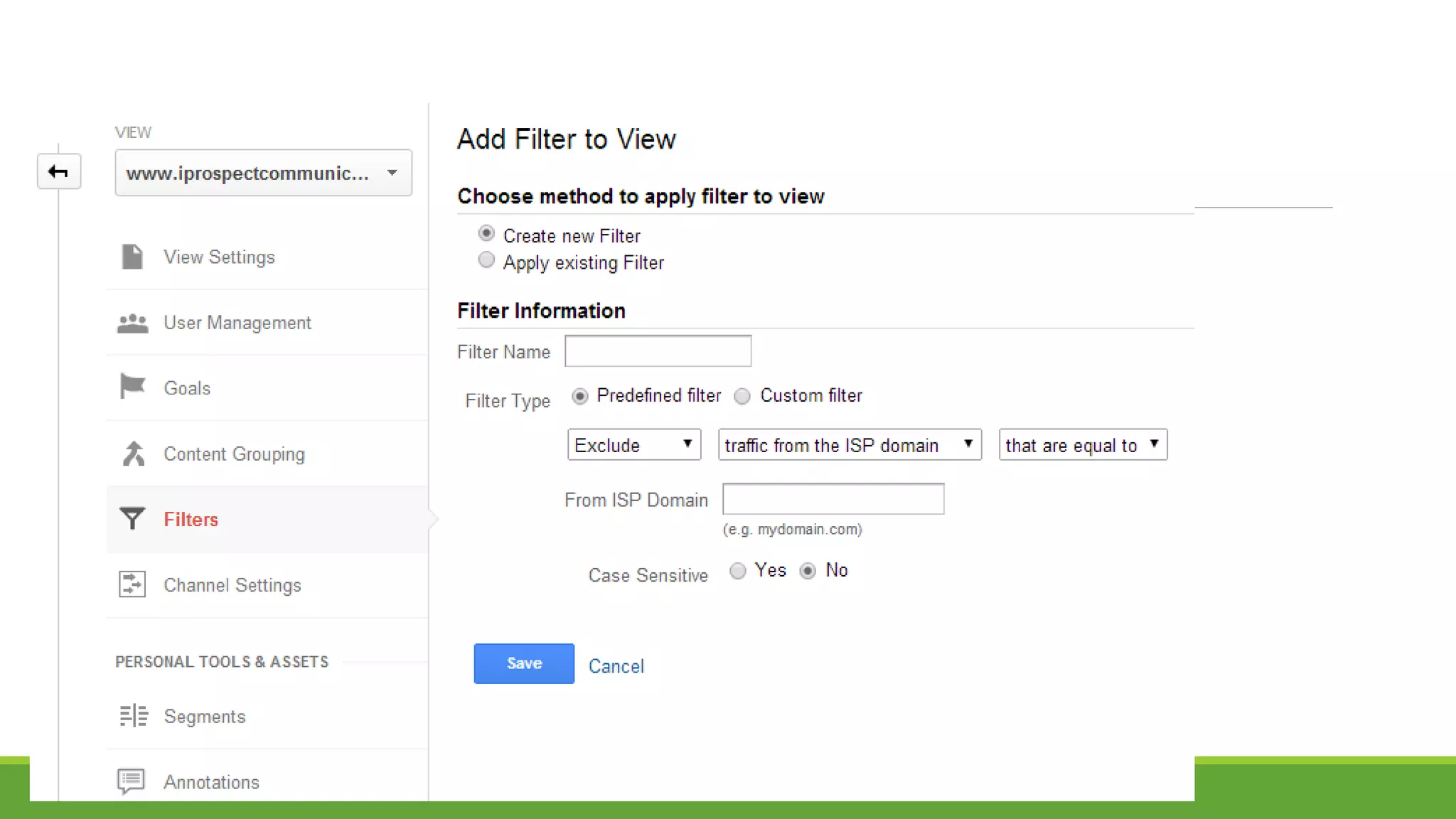Viewport: 1456px width, 819px height.
Task: Click the Cancel link
Action: [616, 666]
